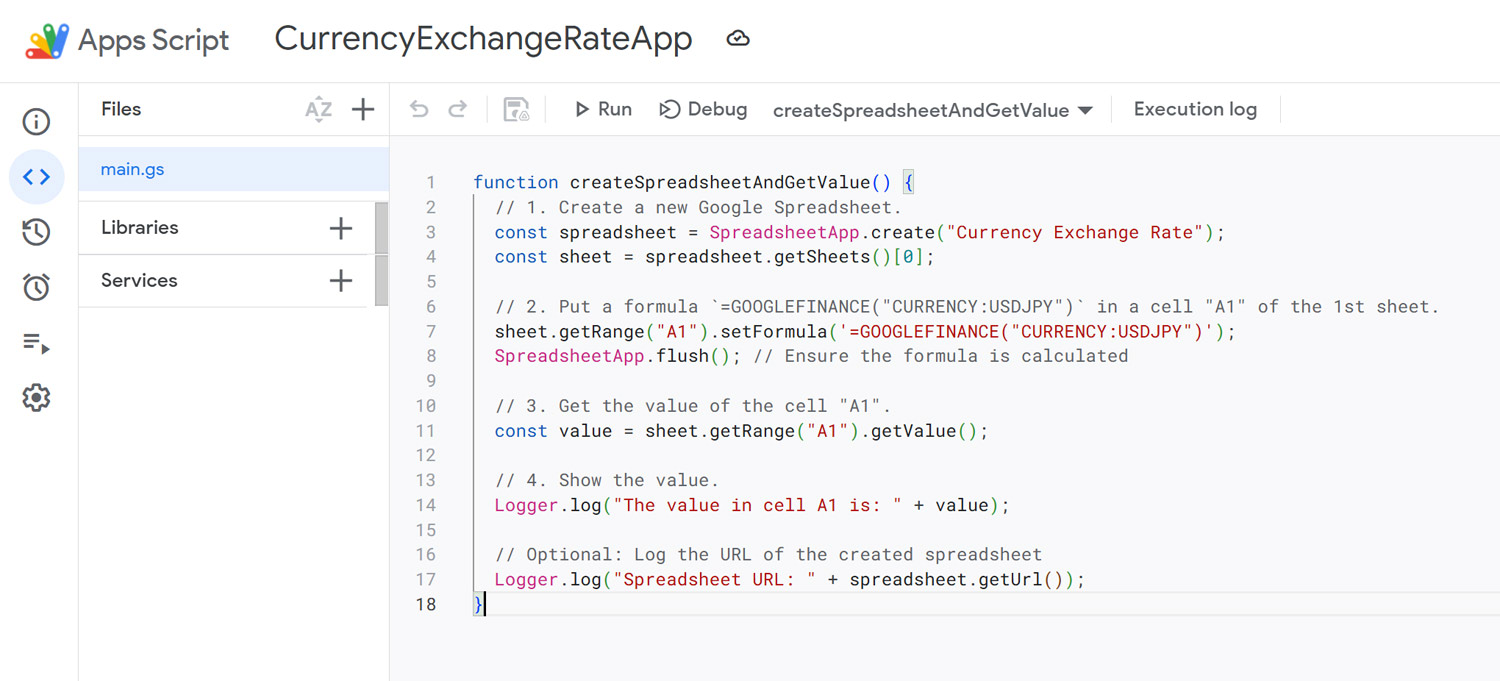Add a new file with plus icon
The width and height of the screenshot is (1500, 681).
[x=363, y=110]
